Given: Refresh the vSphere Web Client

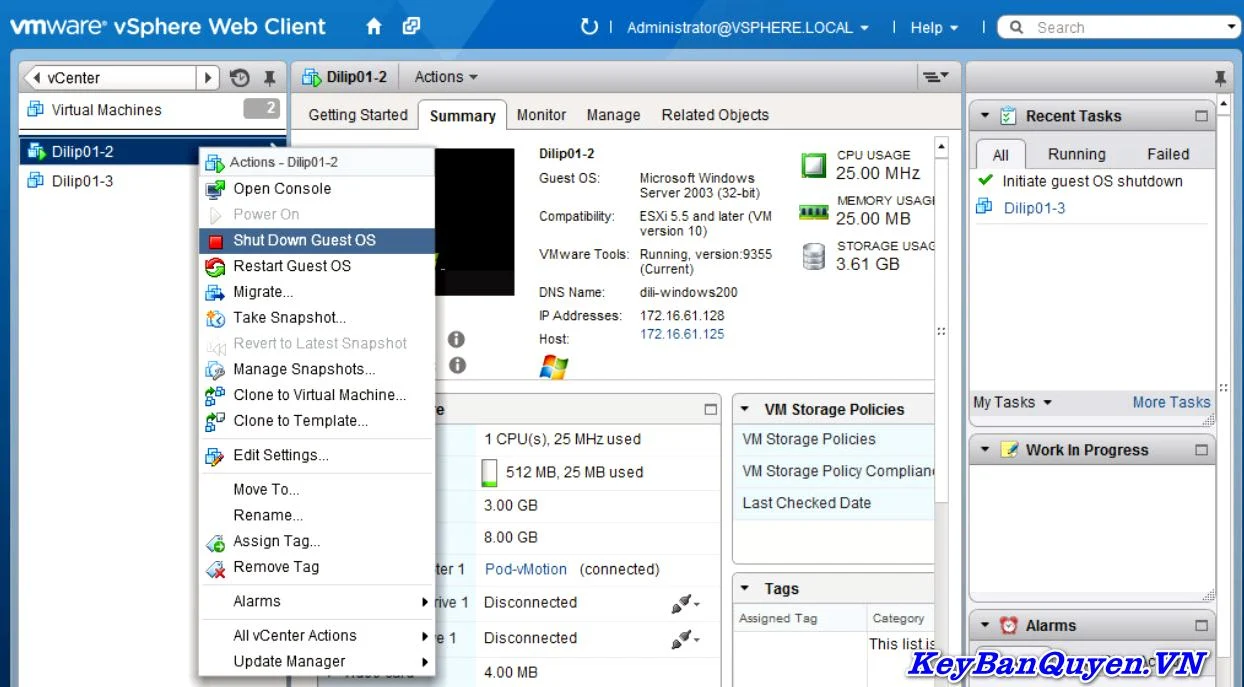Looking at the screenshot, I should (x=589, y=27).
